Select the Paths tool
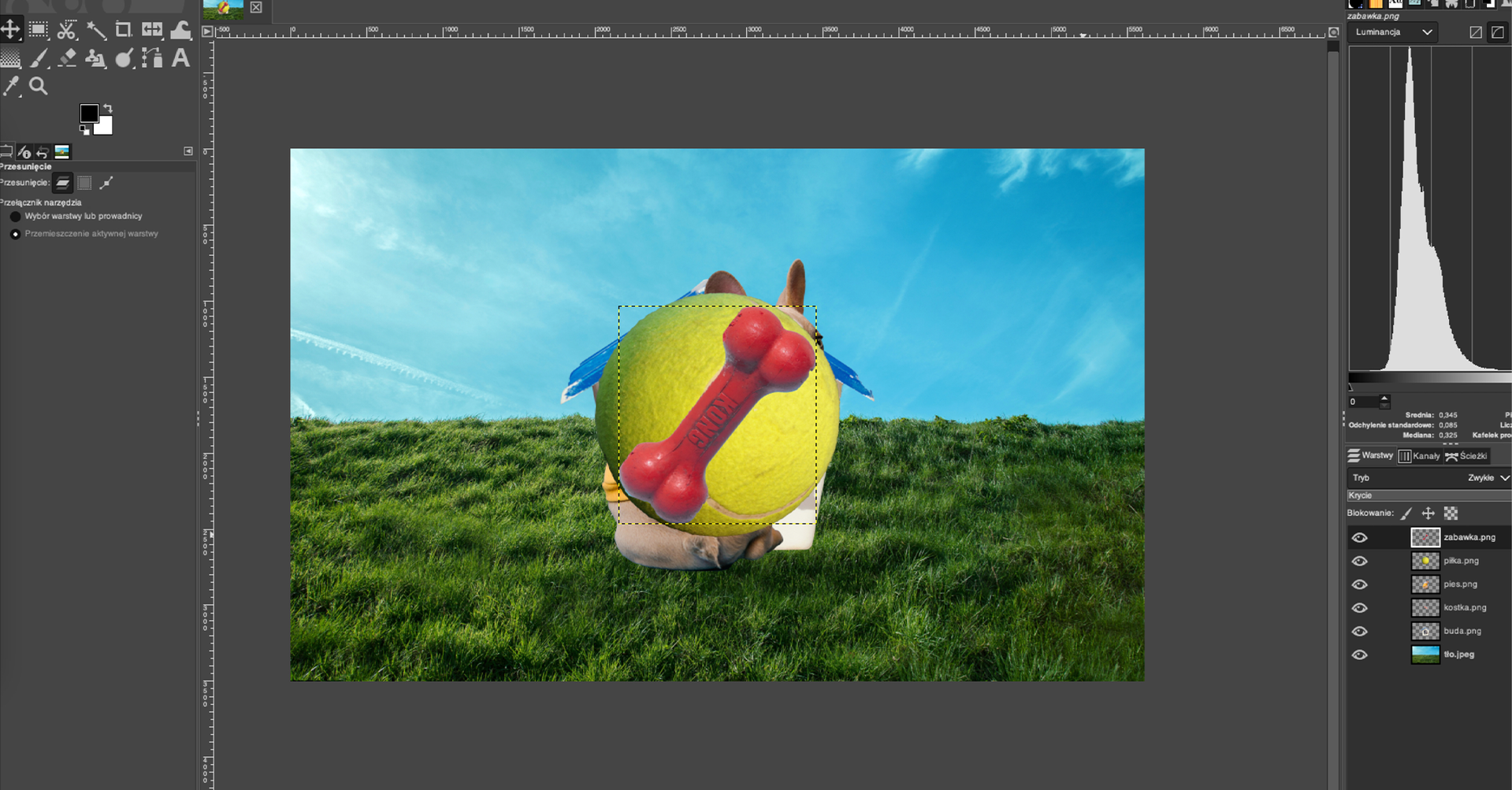The height and width of the screenshot is (790, 1512). tap(152, 58)
